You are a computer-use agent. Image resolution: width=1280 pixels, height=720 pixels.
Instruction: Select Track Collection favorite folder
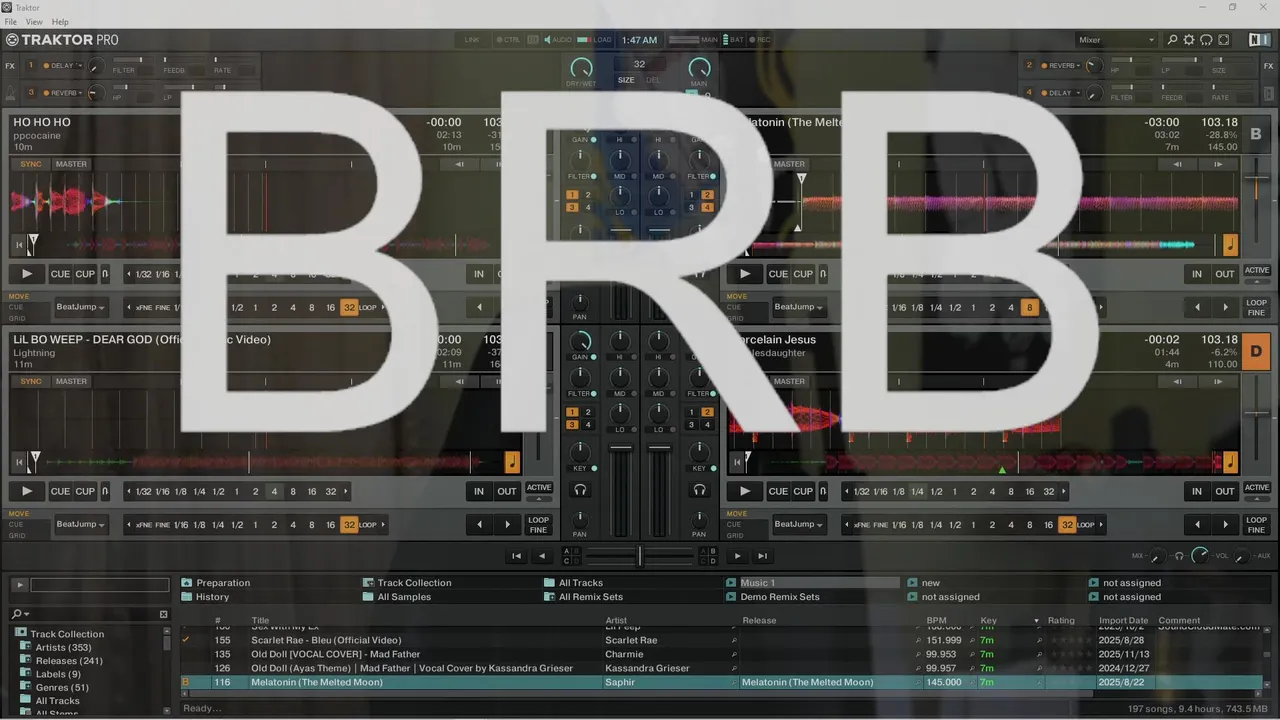(x=408, y=583)
